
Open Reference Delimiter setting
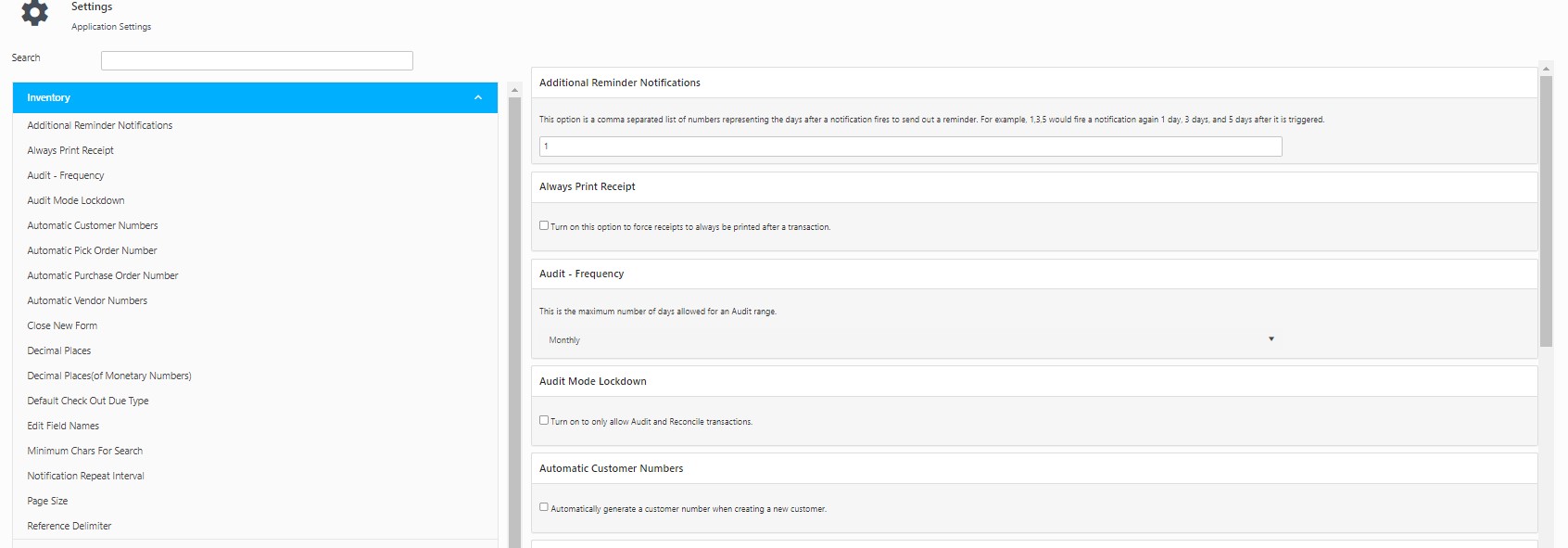click(x=70, y=526)
